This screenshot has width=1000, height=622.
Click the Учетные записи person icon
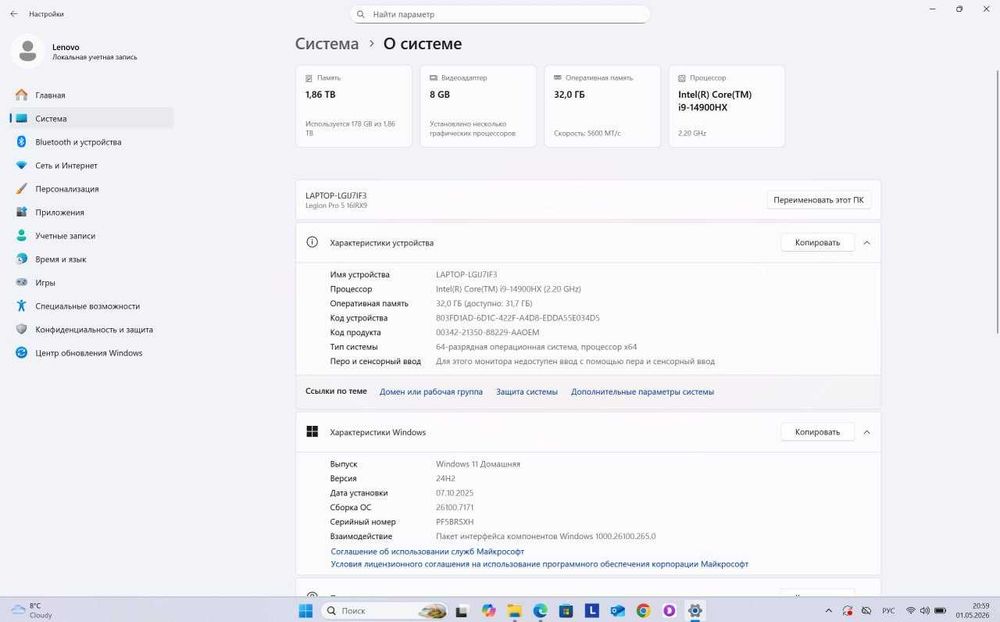(22, 235)
